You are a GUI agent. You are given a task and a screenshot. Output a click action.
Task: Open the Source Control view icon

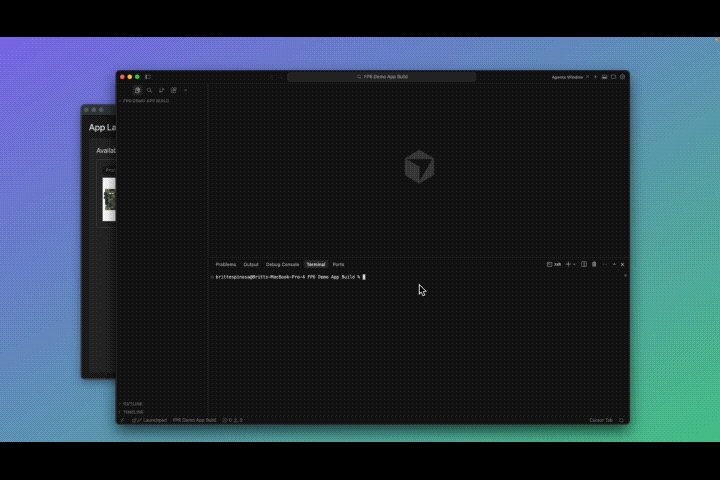coord(161,90)
